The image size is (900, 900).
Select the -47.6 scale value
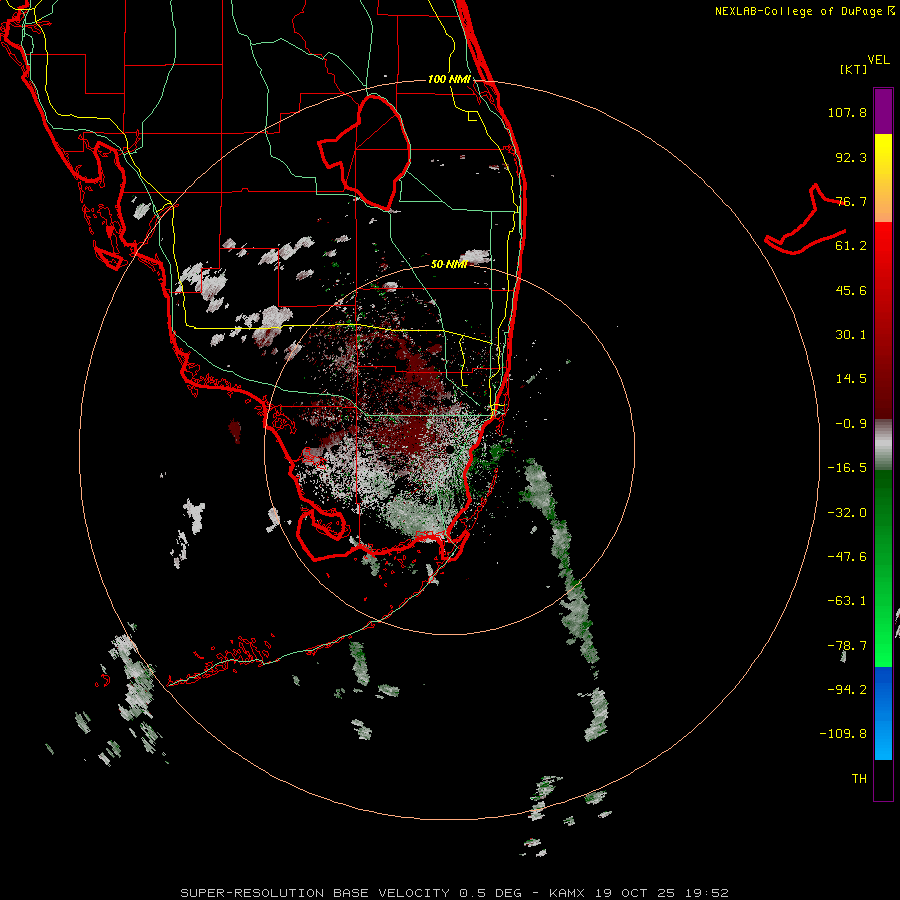pyautogui.click(x=847, y=557)
